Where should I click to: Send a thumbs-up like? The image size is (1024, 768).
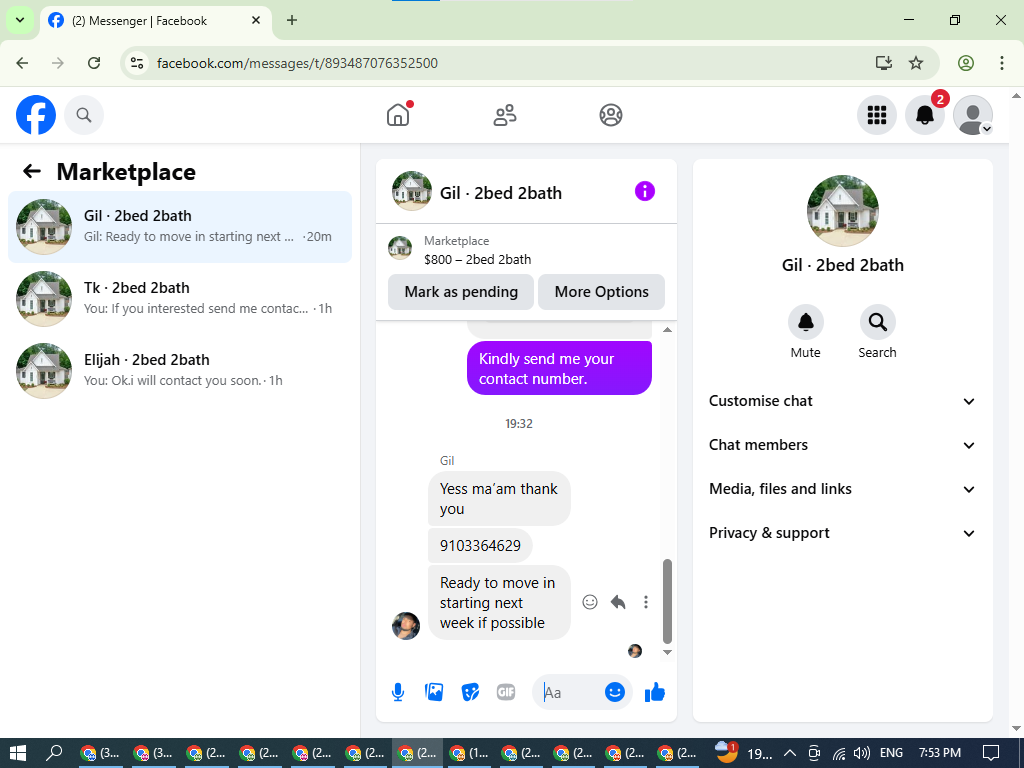click(655, 692)
